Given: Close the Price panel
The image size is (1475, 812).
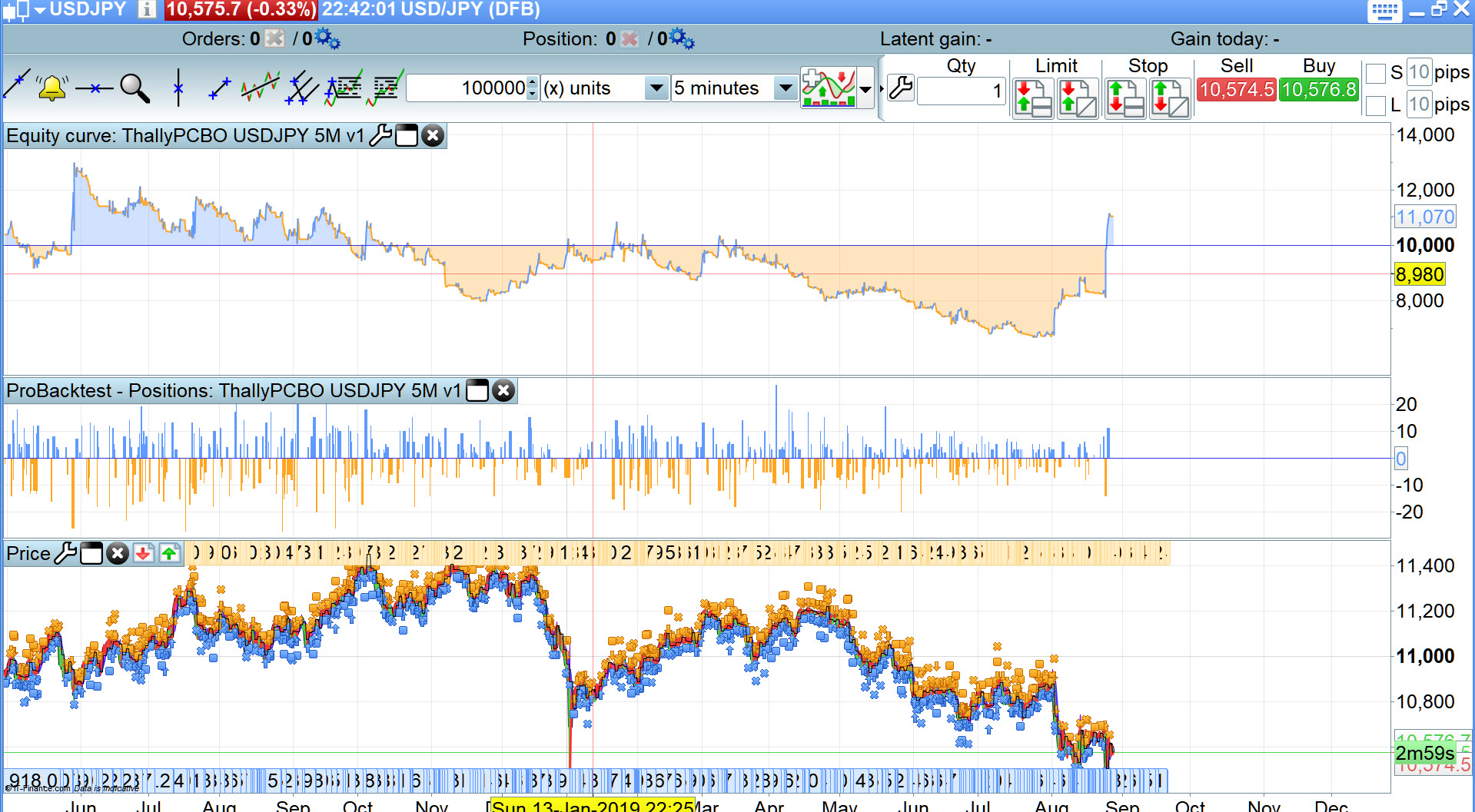Looking at the screenshot, I should point(117,553).
